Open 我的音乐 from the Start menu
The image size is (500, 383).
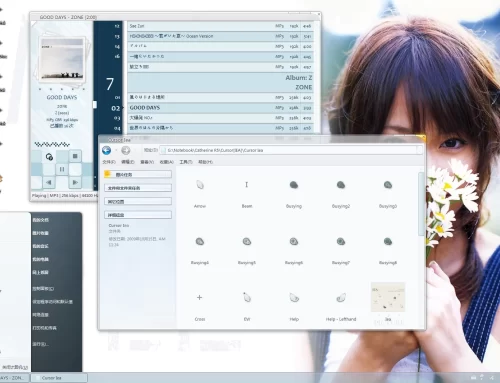(41, 246)
